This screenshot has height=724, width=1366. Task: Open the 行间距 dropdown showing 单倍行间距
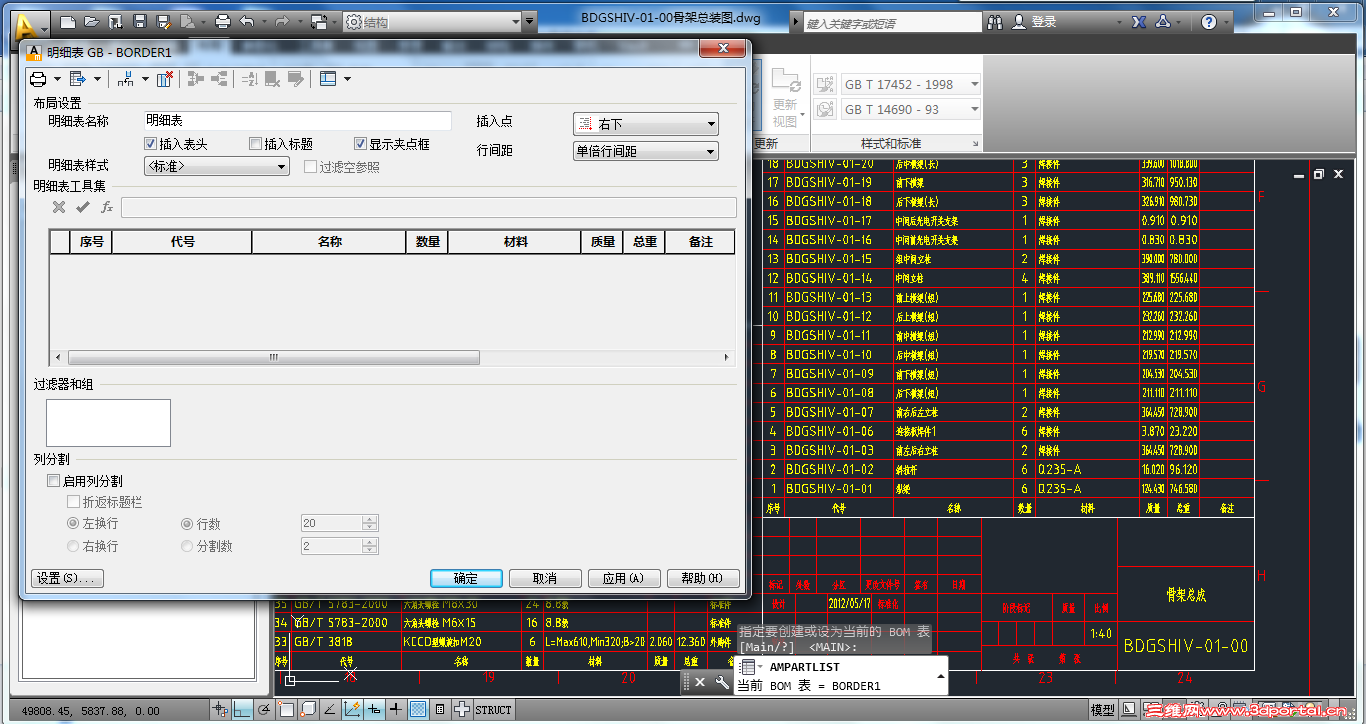click(x=646, y=151)
